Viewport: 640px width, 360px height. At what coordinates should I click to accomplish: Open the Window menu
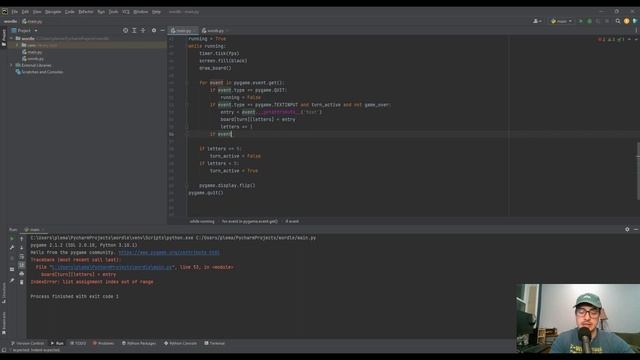tap(141, 12)
